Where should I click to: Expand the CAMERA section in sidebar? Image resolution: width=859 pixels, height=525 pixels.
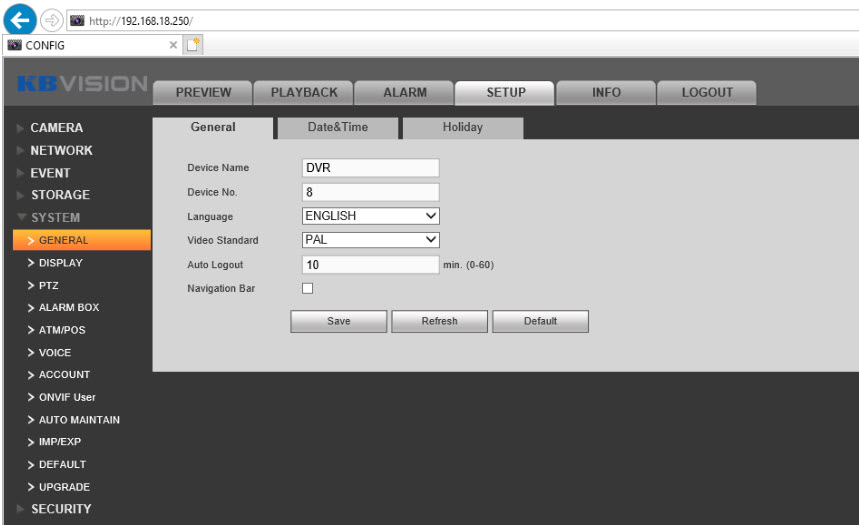coord(57,128)
